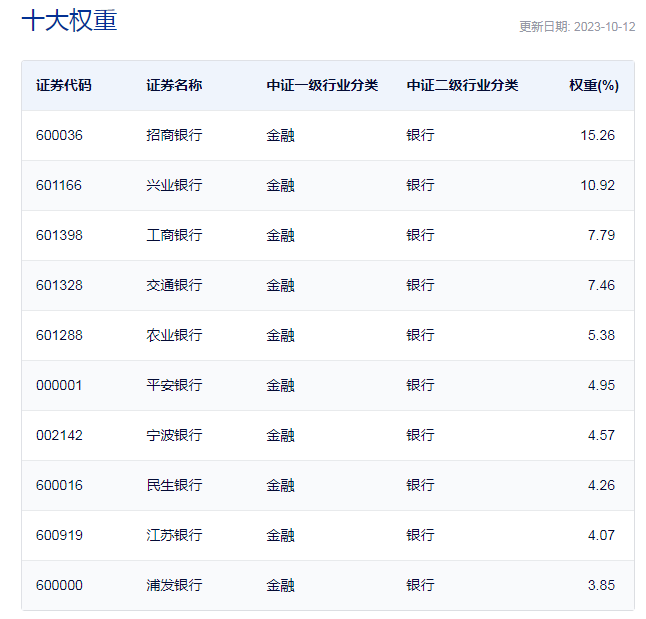Click weight value 4.26

[x=602, y=485]
